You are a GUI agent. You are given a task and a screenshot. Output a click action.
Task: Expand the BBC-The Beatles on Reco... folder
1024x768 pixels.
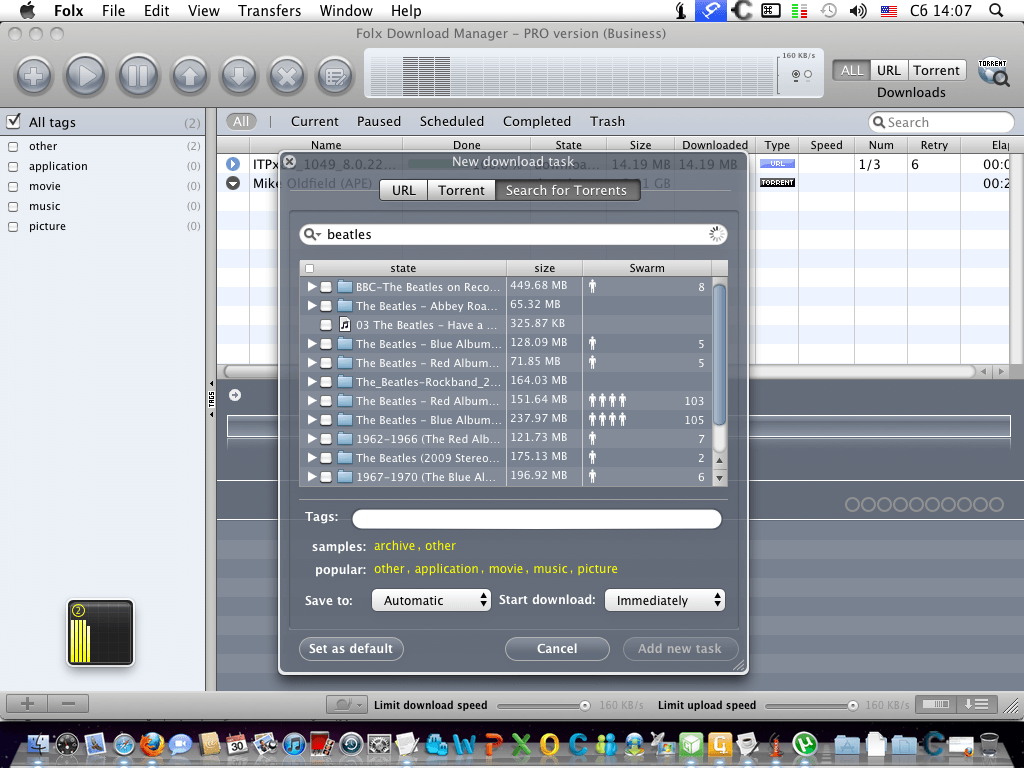312,286
